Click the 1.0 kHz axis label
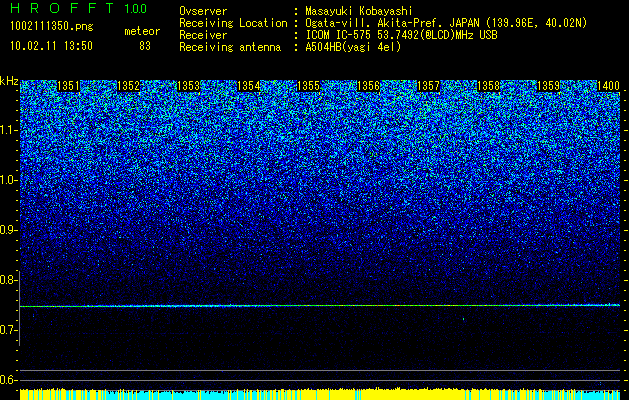The image size is (629, 400). [8, 180]
